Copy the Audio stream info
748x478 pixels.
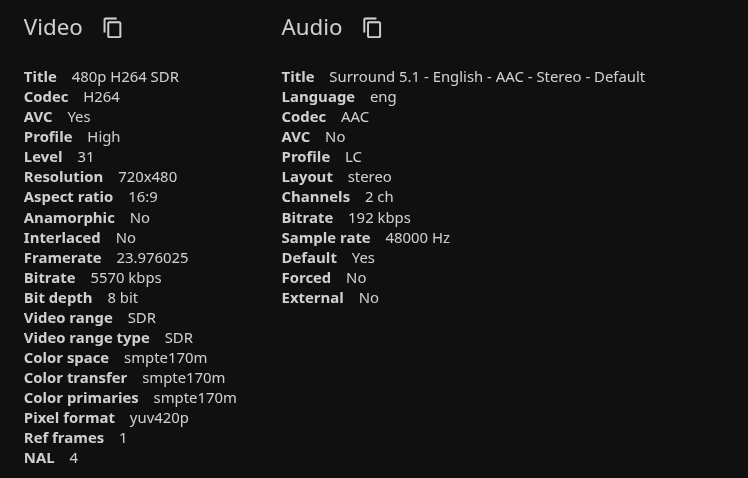(x=372, y=28)
